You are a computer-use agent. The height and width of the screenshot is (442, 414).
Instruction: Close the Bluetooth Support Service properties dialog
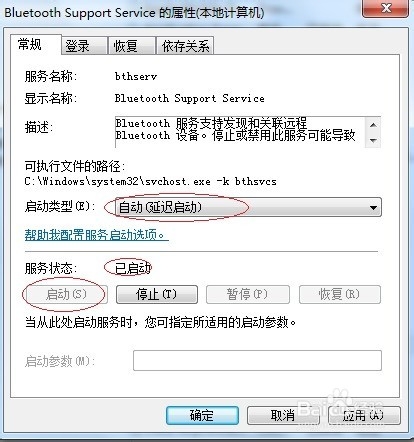[385, 8]
